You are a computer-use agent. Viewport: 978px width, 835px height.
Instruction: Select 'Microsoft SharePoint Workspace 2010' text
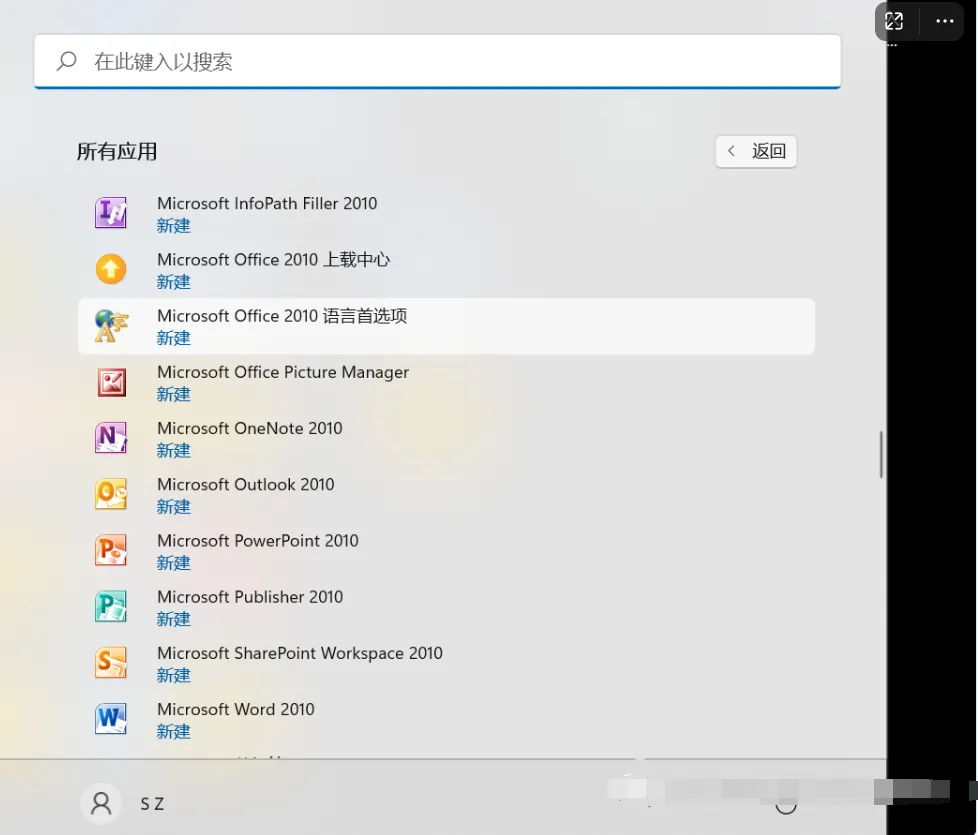click(x=300, y=654)
